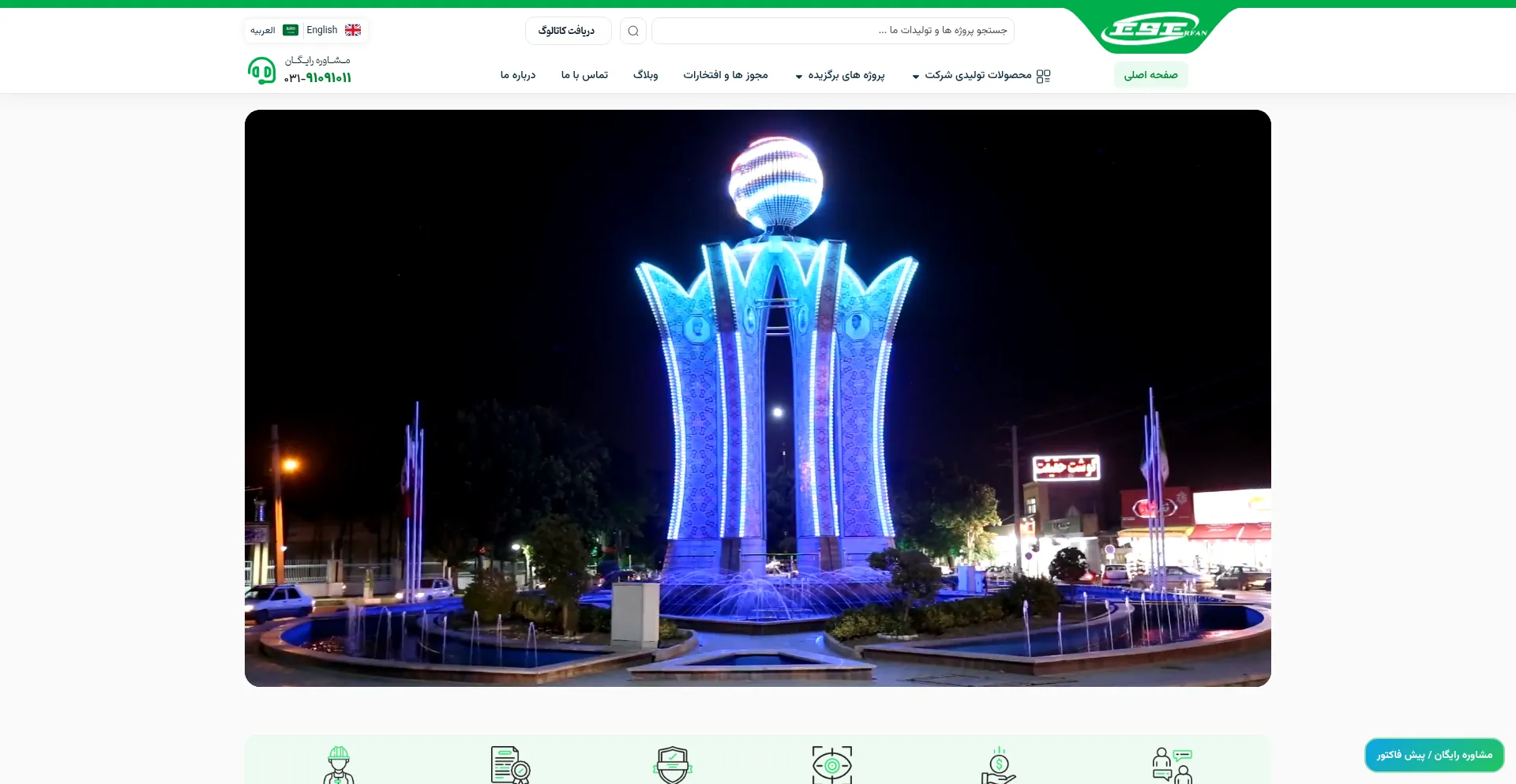This screenshot has width=1516, height=784.
Task: Click the ESI Erfan logo
Action: (x=1154, y=31)
